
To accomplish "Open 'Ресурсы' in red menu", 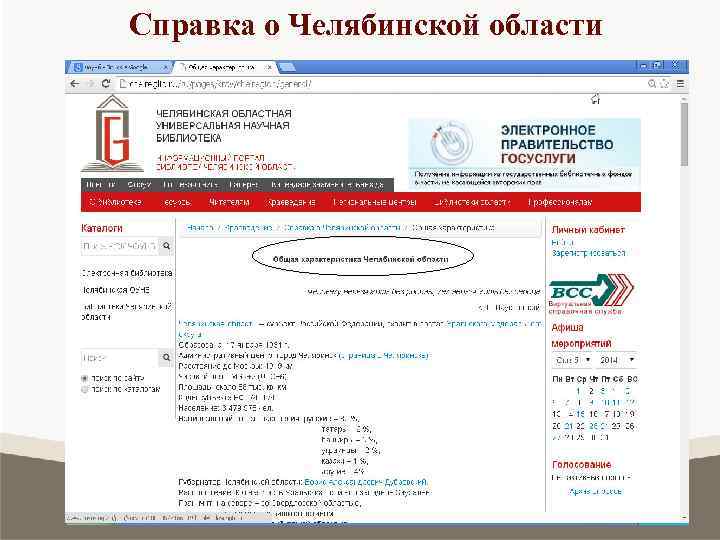I will 177,202.
